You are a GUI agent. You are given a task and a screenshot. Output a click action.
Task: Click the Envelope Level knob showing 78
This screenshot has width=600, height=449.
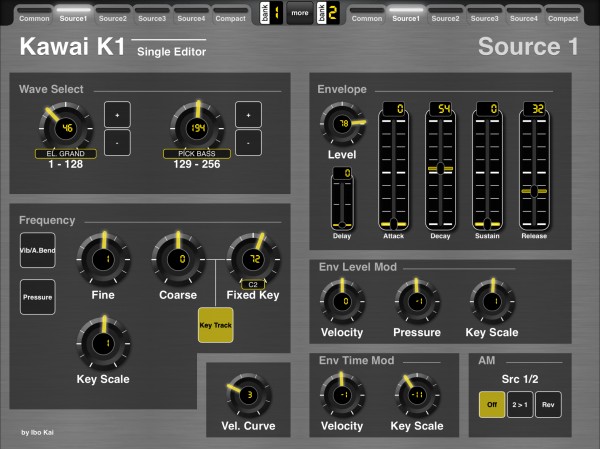click(x=342, y=124)
